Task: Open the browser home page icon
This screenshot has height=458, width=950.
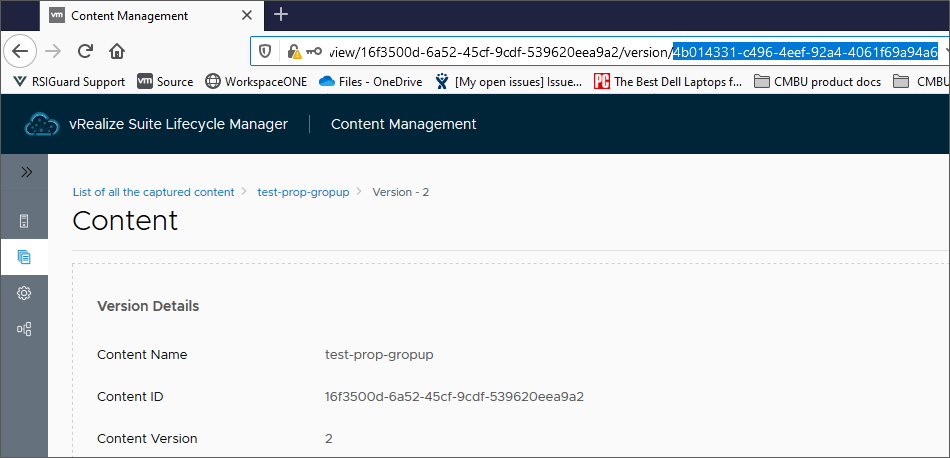Action: click(117, 51)
